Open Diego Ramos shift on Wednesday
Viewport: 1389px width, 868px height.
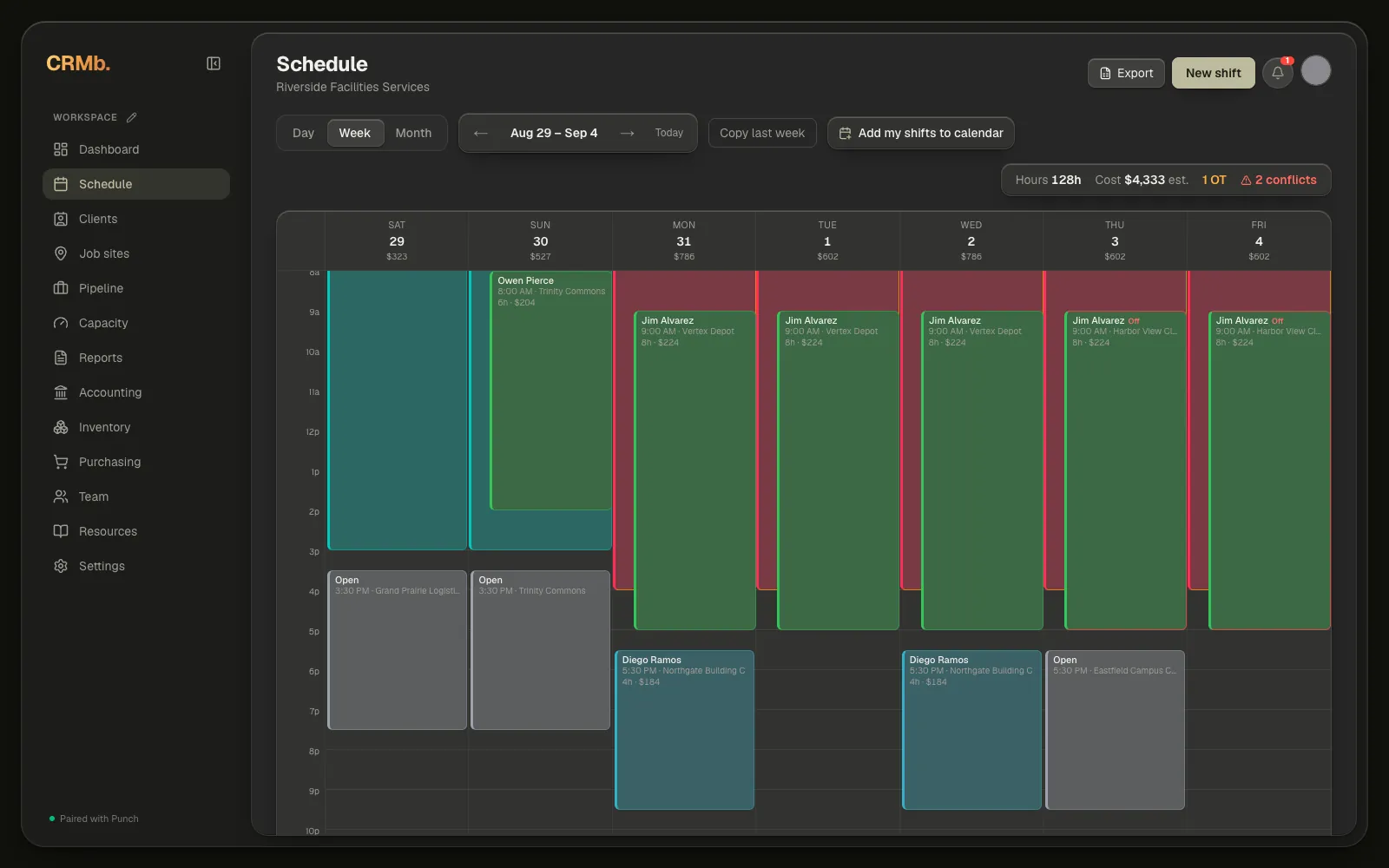click(971, 730)
